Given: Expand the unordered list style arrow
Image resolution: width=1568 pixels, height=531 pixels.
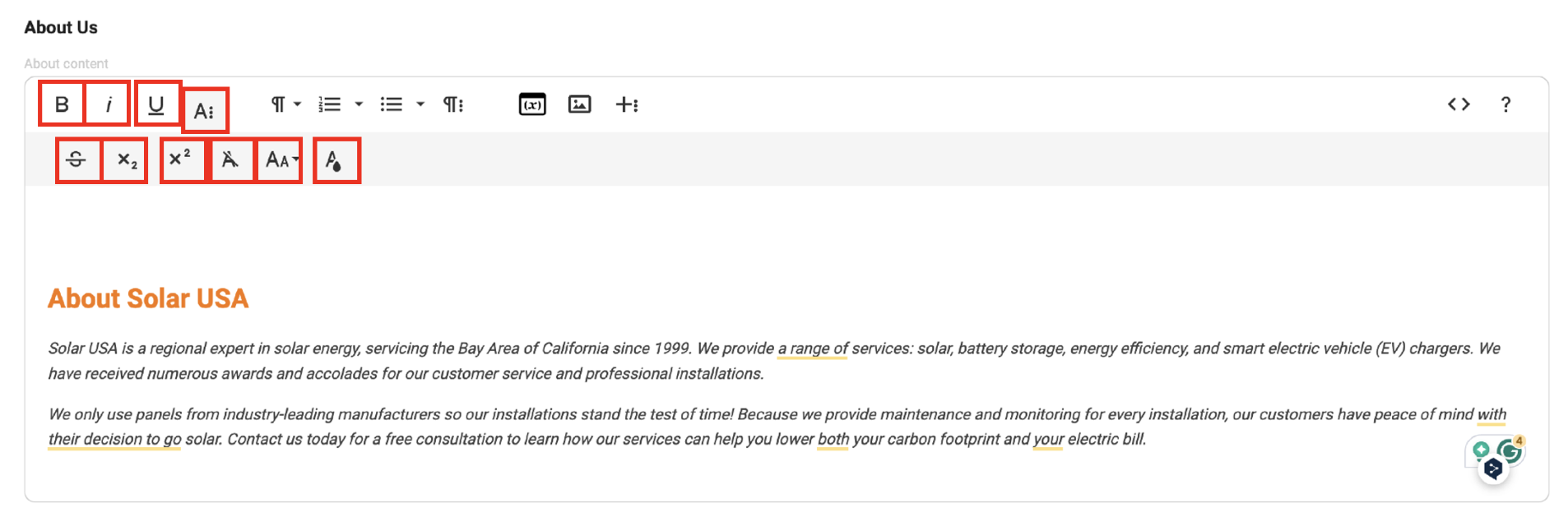Looking at the screenshot, I should (x=420, y=104).
